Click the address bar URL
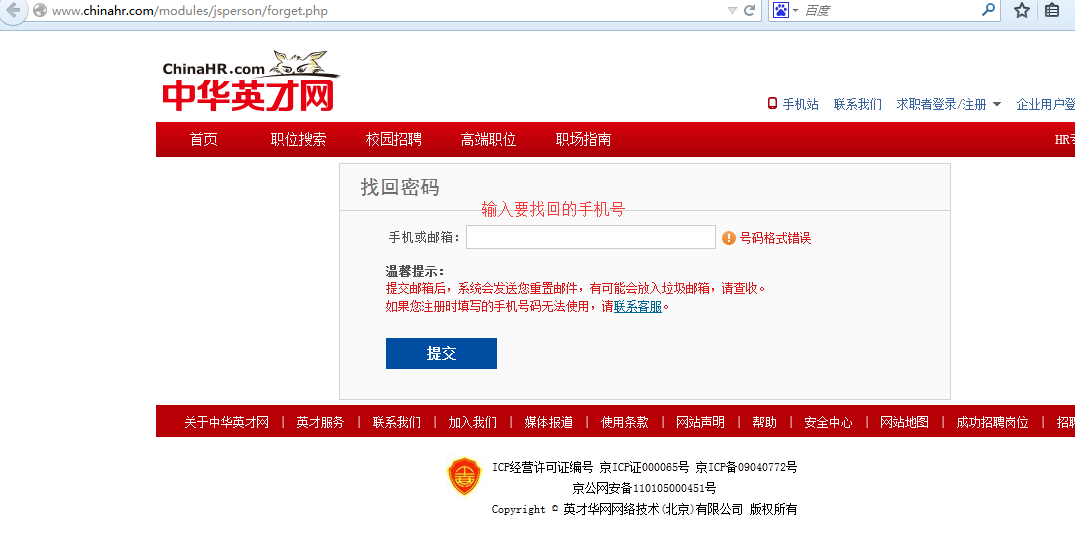The height and width of the screenshot is (538, 1075). pos(190,11)
